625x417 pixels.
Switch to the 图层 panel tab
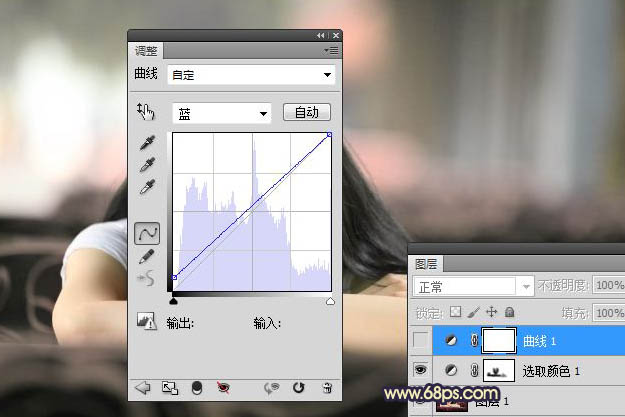point(426,264)
